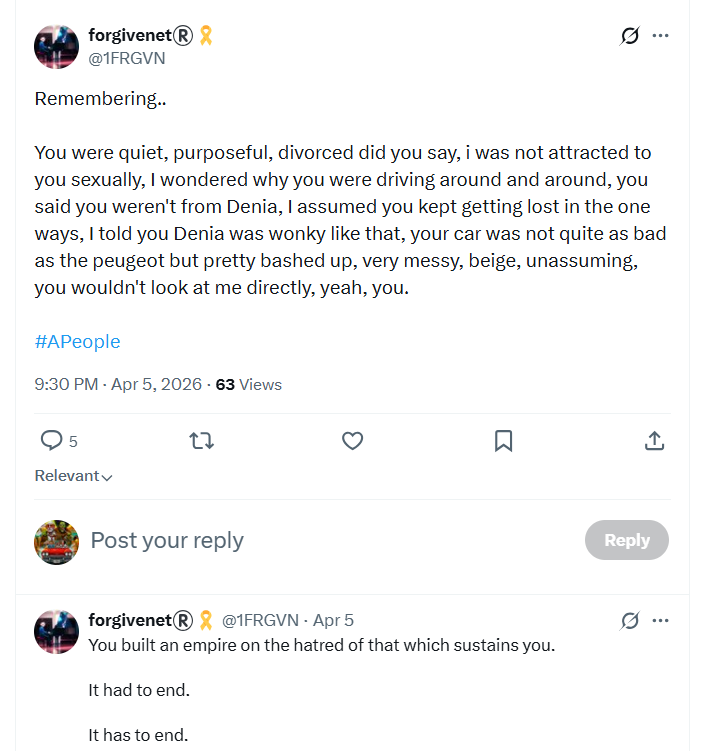The width and height of the screenshot is (711, 751).
Task: Open the more options menu on the main post
Action: [660, 35]
